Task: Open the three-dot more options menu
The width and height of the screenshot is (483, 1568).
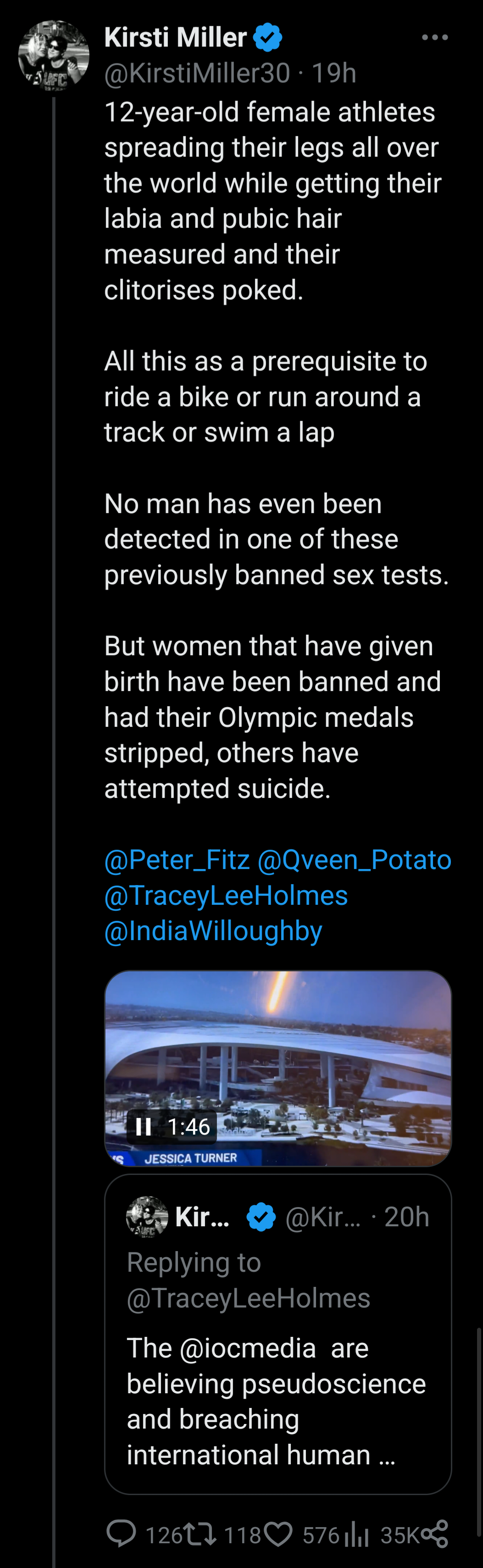Action: (x=434, y=38)
